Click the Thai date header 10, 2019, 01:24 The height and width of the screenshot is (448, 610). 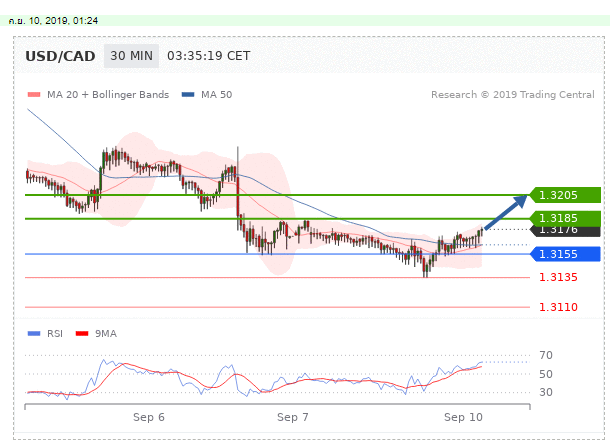point(53,21)
